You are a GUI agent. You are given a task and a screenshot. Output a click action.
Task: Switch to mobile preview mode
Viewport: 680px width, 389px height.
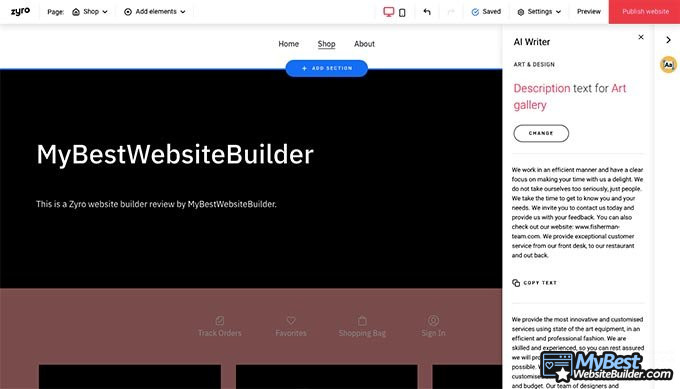402,13
